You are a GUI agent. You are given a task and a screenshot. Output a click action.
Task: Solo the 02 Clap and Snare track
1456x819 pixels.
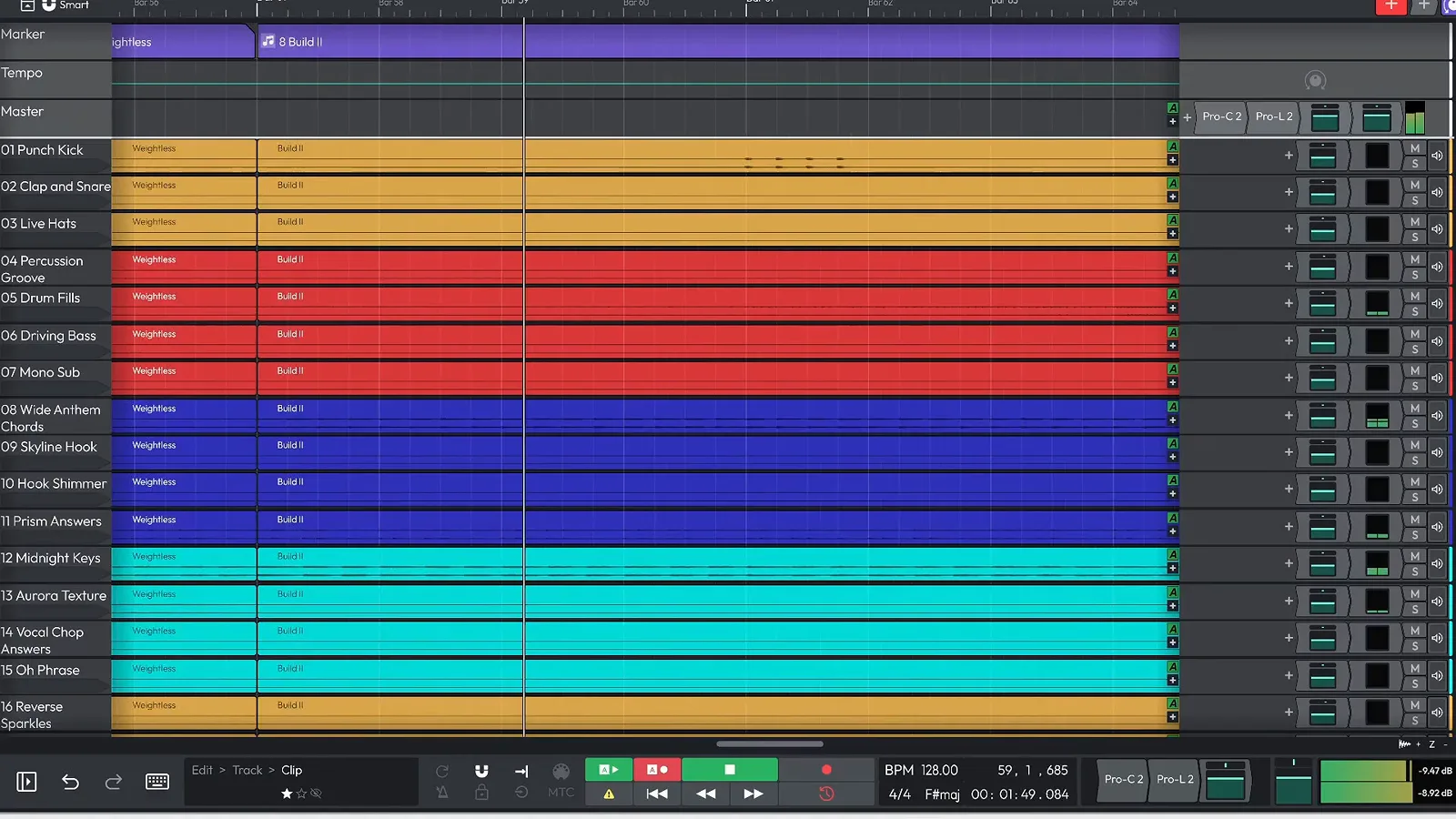(1414, 200)
